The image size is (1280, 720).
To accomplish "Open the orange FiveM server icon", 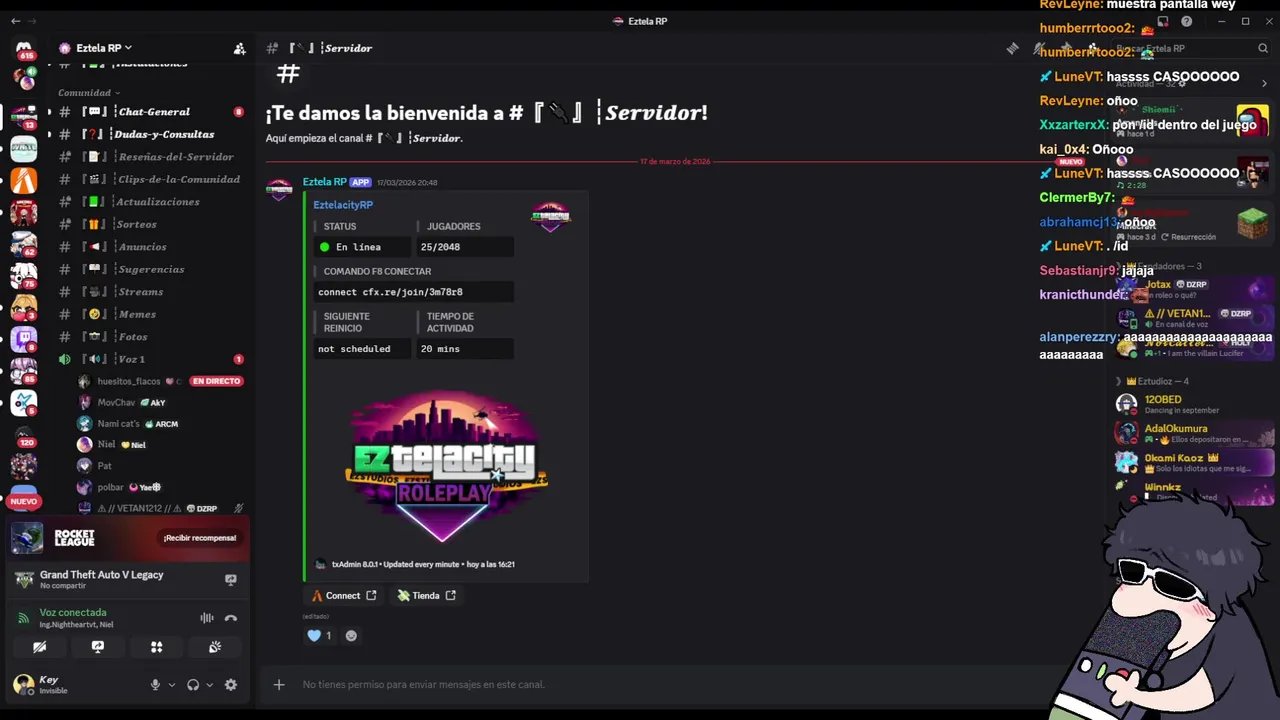I will [24, 180].
